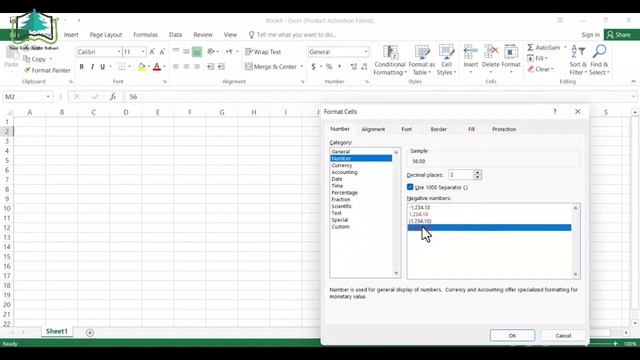Open the Formulas ribbon tab

pos(145,35)
